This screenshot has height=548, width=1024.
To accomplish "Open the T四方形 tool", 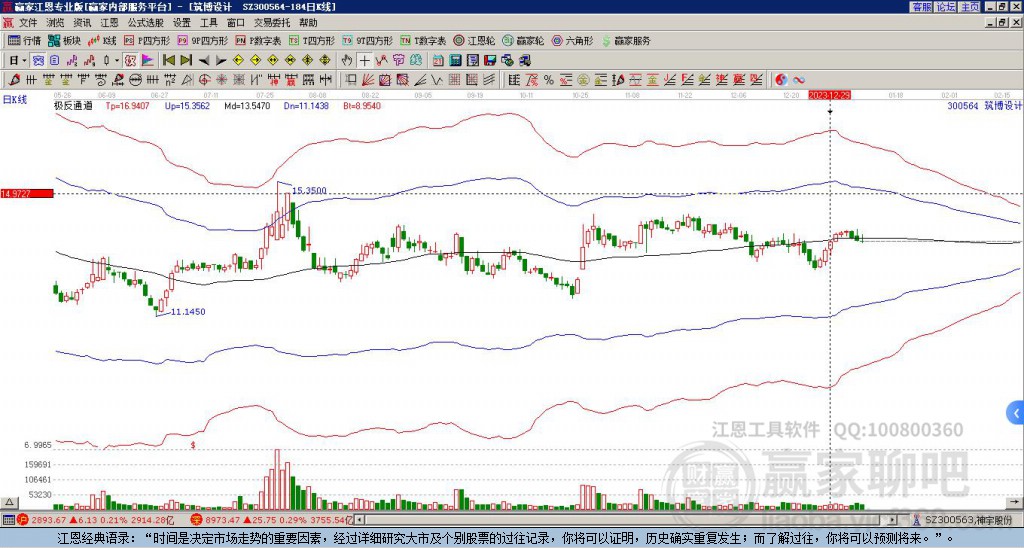I will tap(312, 40).
